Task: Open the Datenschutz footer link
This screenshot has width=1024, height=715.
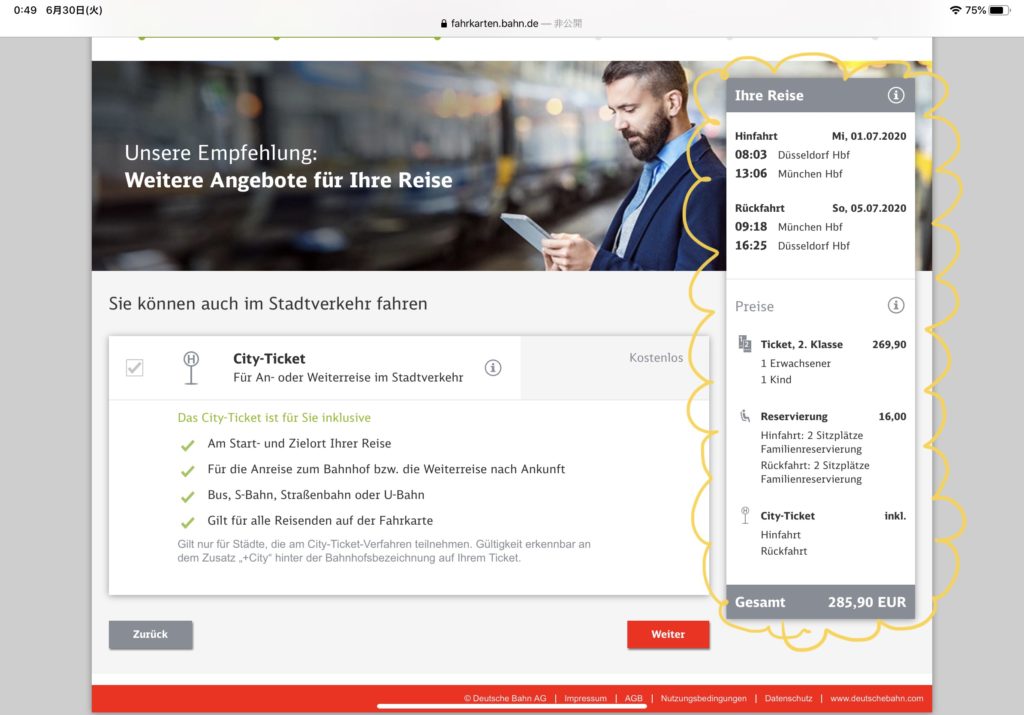Action: click(x=788, y=699)
